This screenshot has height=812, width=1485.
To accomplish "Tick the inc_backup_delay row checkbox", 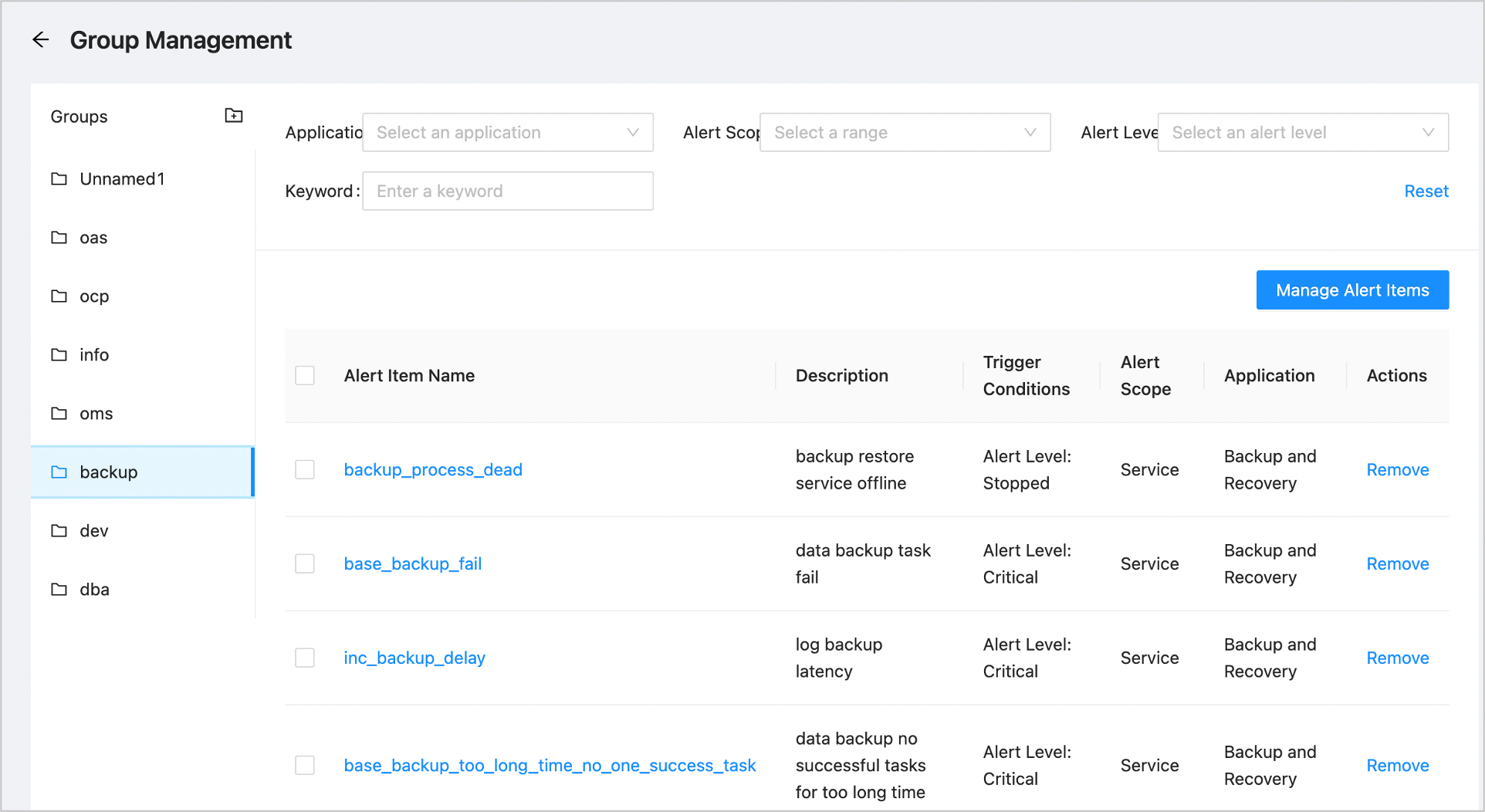I will click(305, 658).
